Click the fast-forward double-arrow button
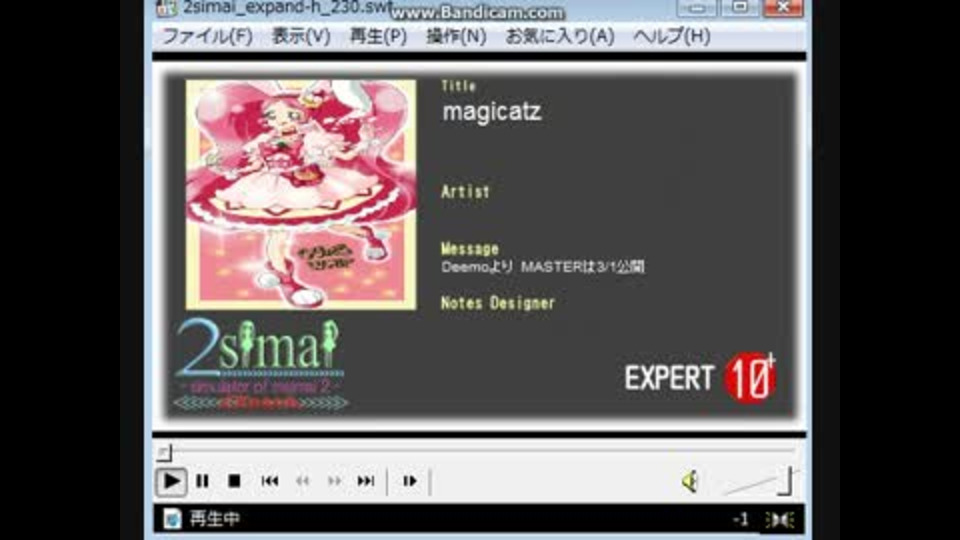960x540 pixels. pyautogui.click(x=334, y=481)
